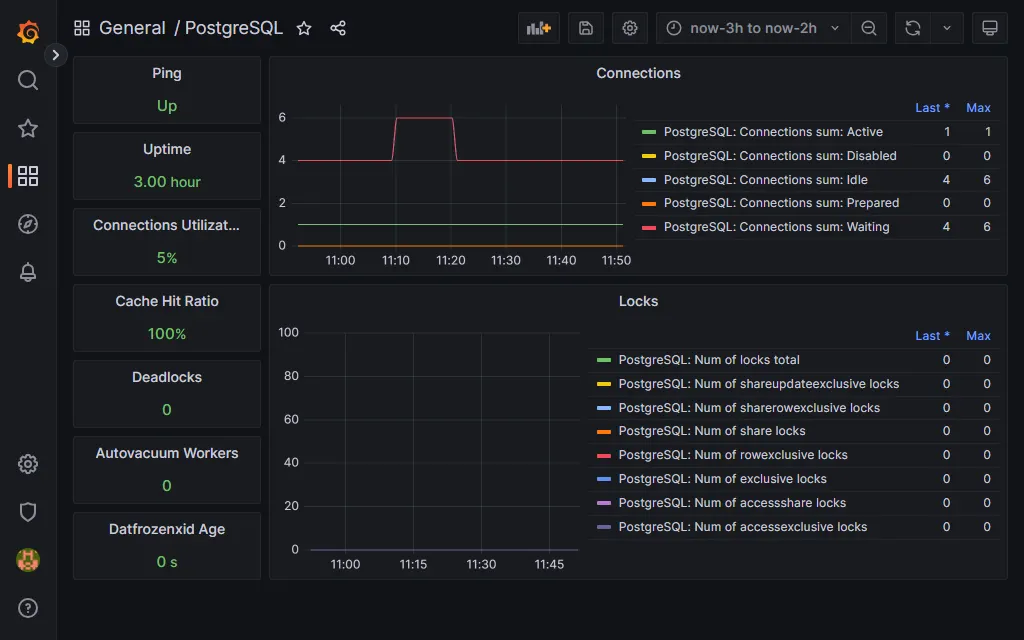This screenshot has width=1024, height=640.
Task: Expand the sidebar with the chevron arrow
Action: click(56, 55)
